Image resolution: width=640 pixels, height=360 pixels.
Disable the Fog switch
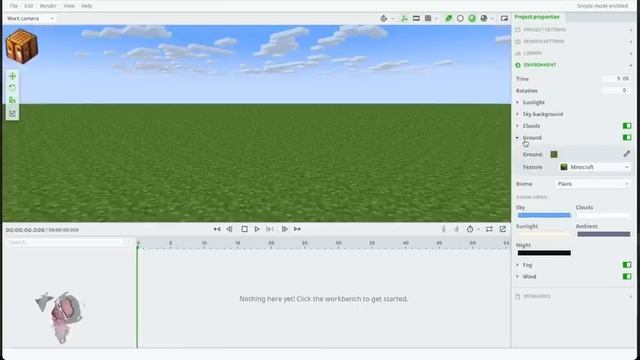[627, 265]
